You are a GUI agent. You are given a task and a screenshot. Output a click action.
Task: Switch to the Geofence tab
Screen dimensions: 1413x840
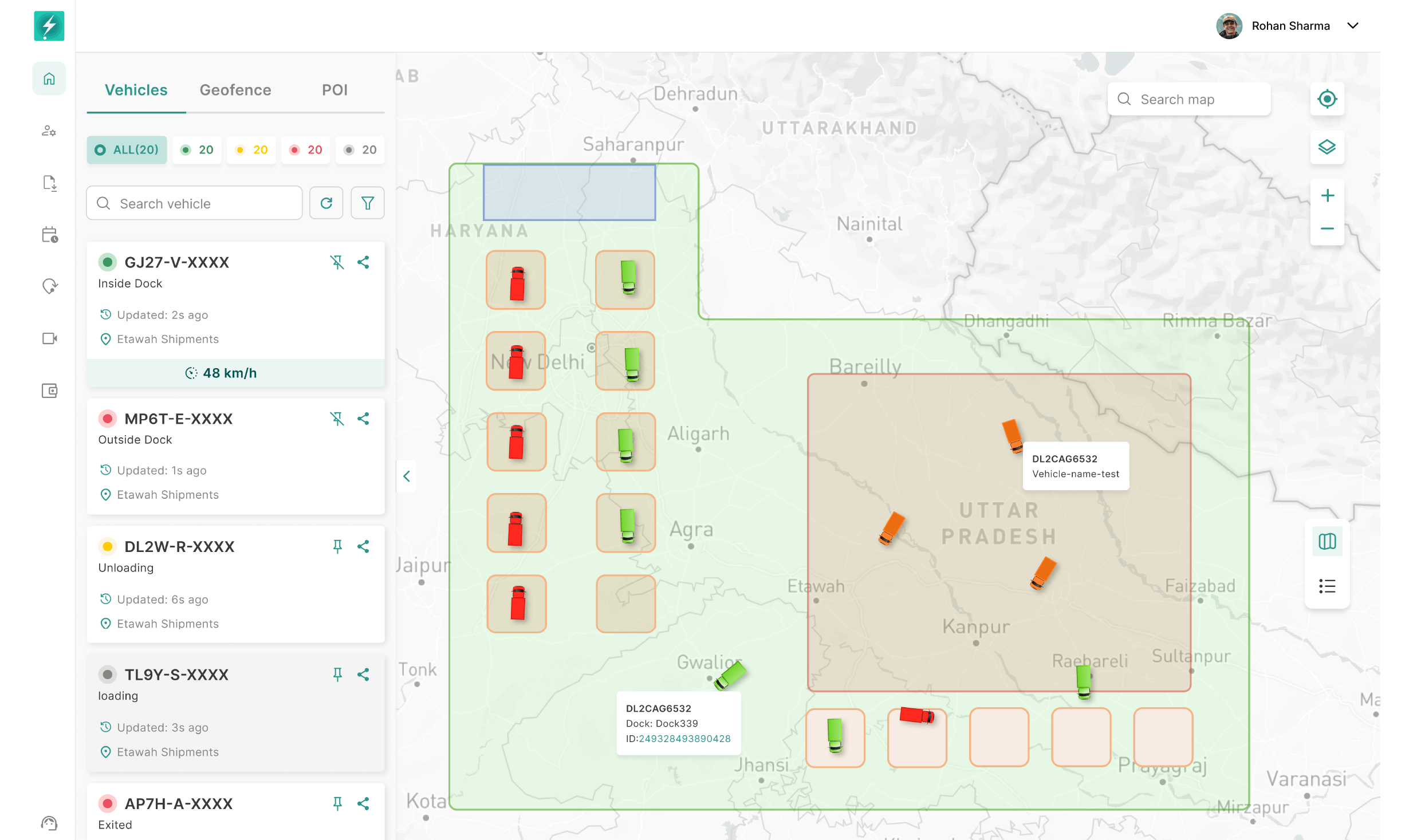[x=235, y=90]
